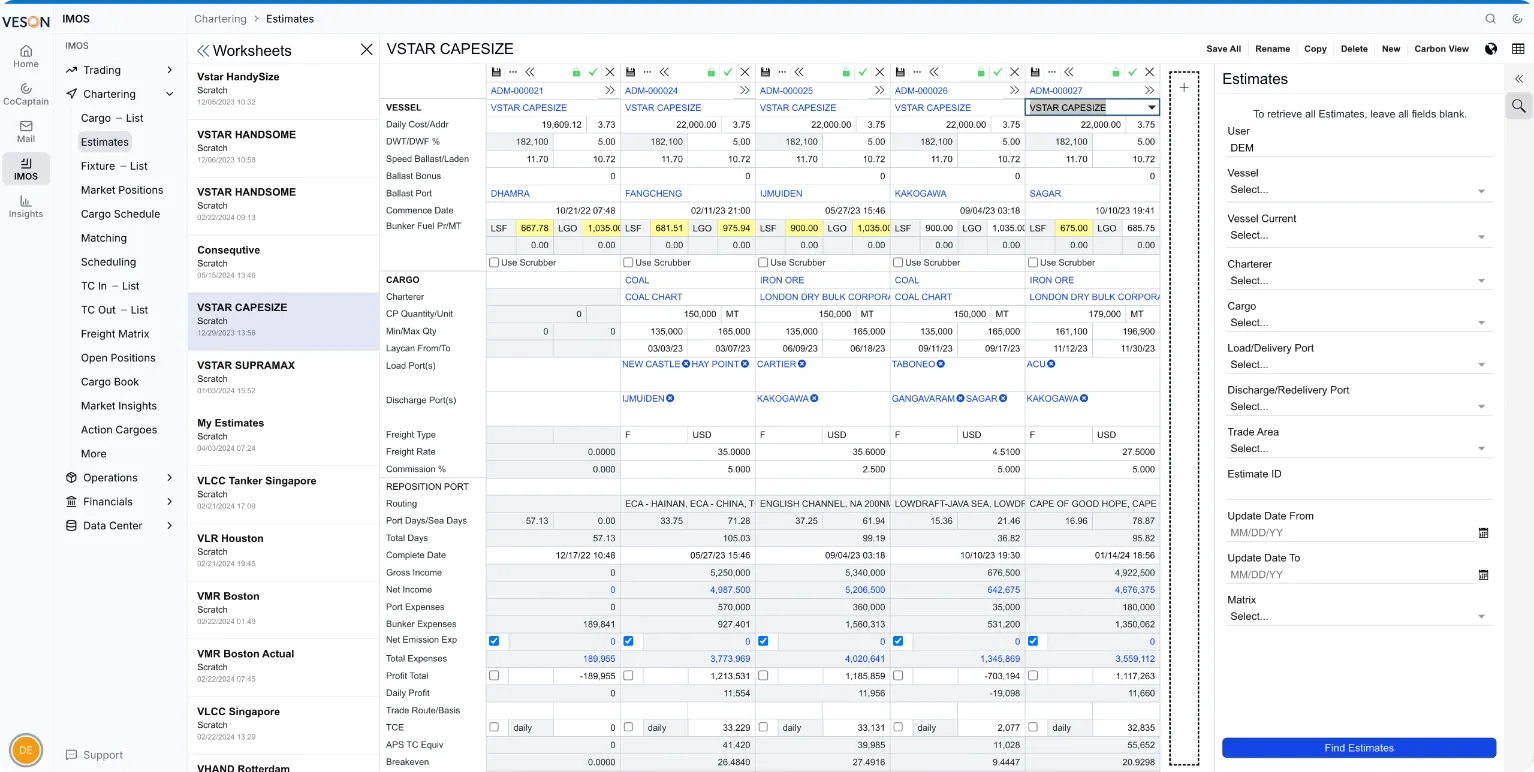Remove NEW CASTLE load port chip
This screenshot has height=772, width=1534.
[x=686, y=364]
